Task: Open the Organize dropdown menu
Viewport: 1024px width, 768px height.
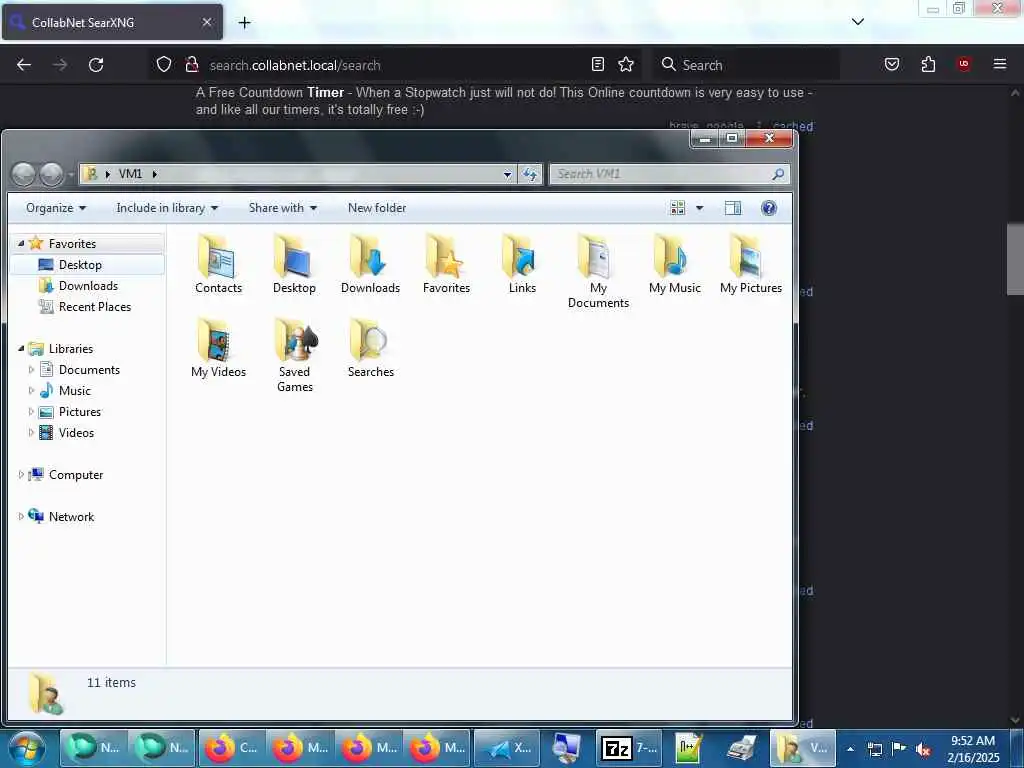Action: [x=56, y=208]
